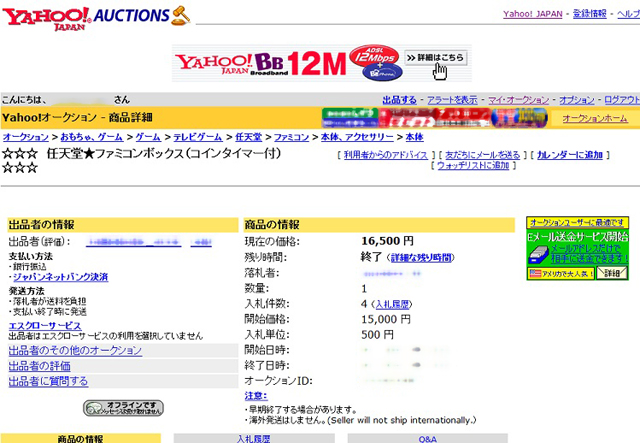This screenshot has height=443, width=640.
Task: Open メールアドレスだけで相手に送金できます link
Action: coord(589,254)
